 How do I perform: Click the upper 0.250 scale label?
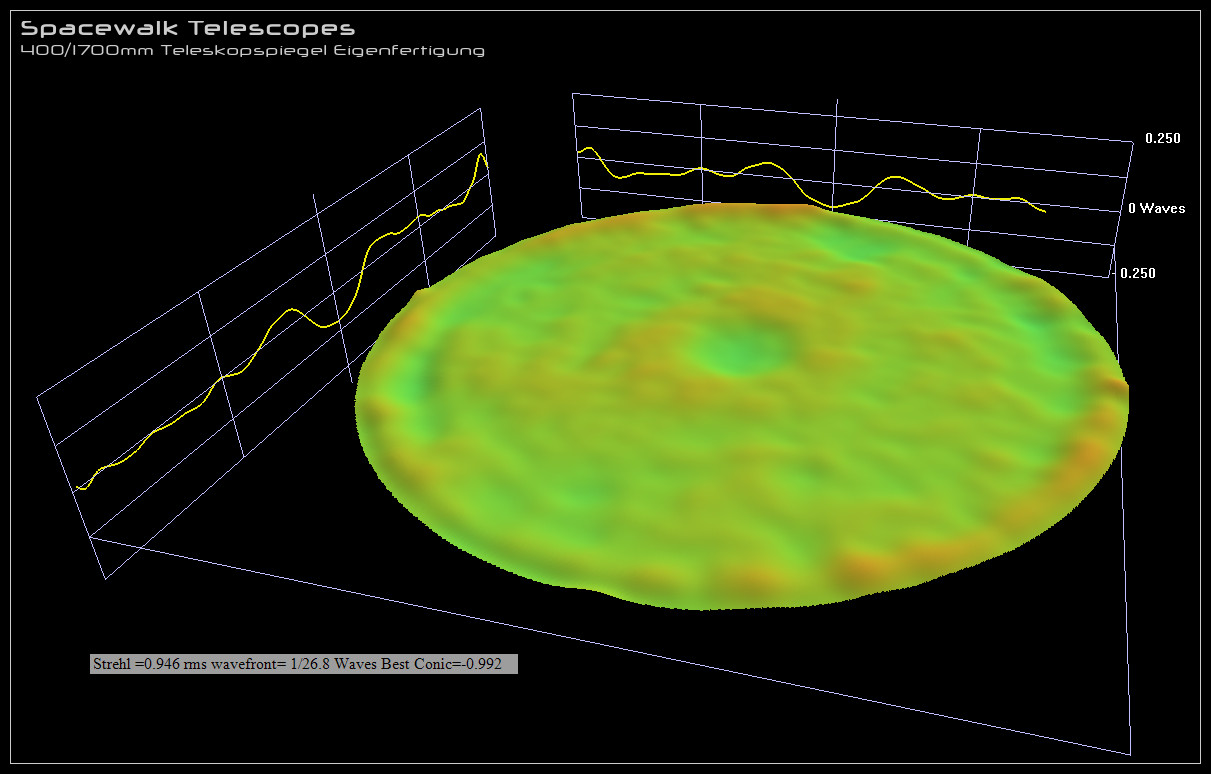coord(1162,138)
